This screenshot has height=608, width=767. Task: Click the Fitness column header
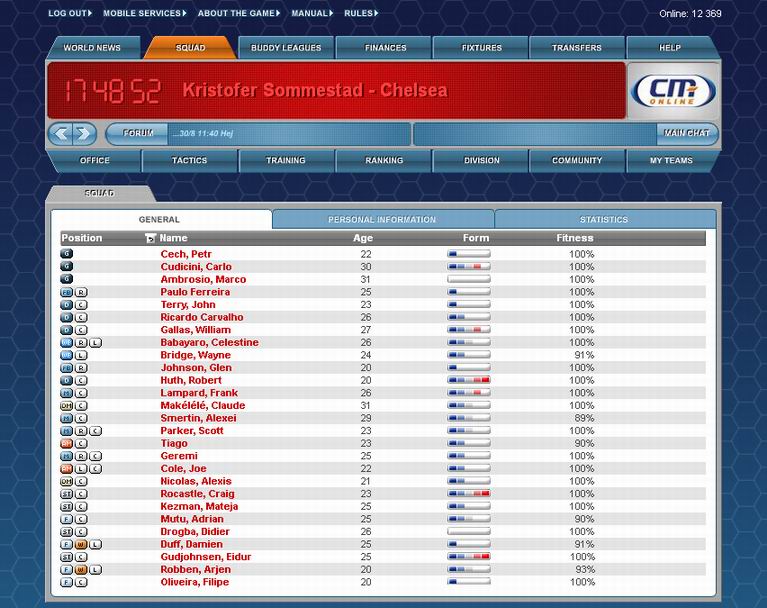[x=575, y=238]
